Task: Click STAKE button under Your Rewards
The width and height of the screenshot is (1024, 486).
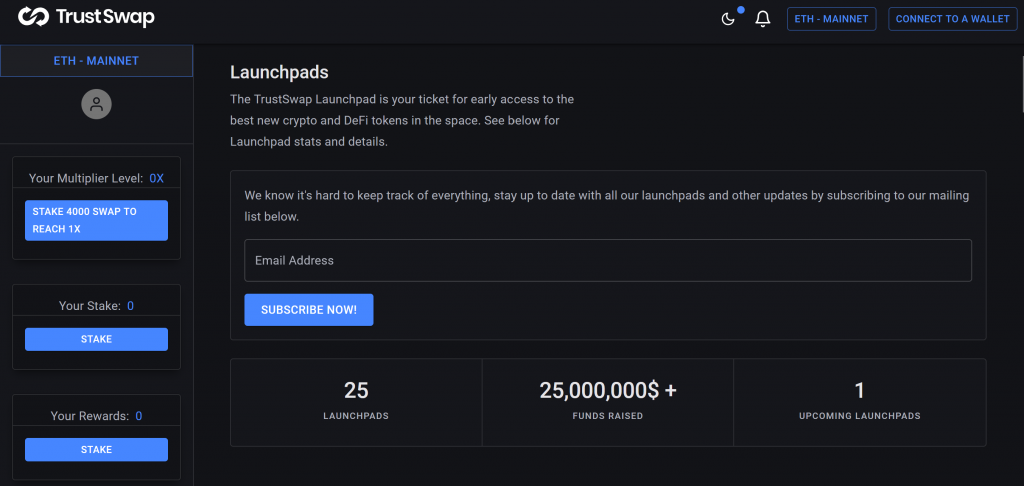Action: (97, 449)
